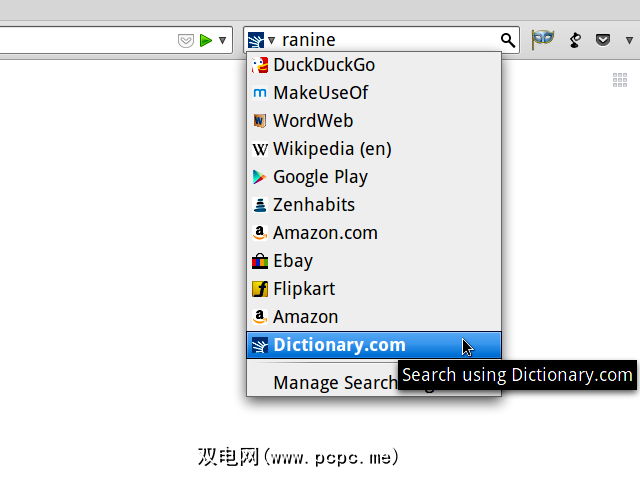Pick Wikipedia (en) search engine
640x480 pixels.
pos(374,149)
